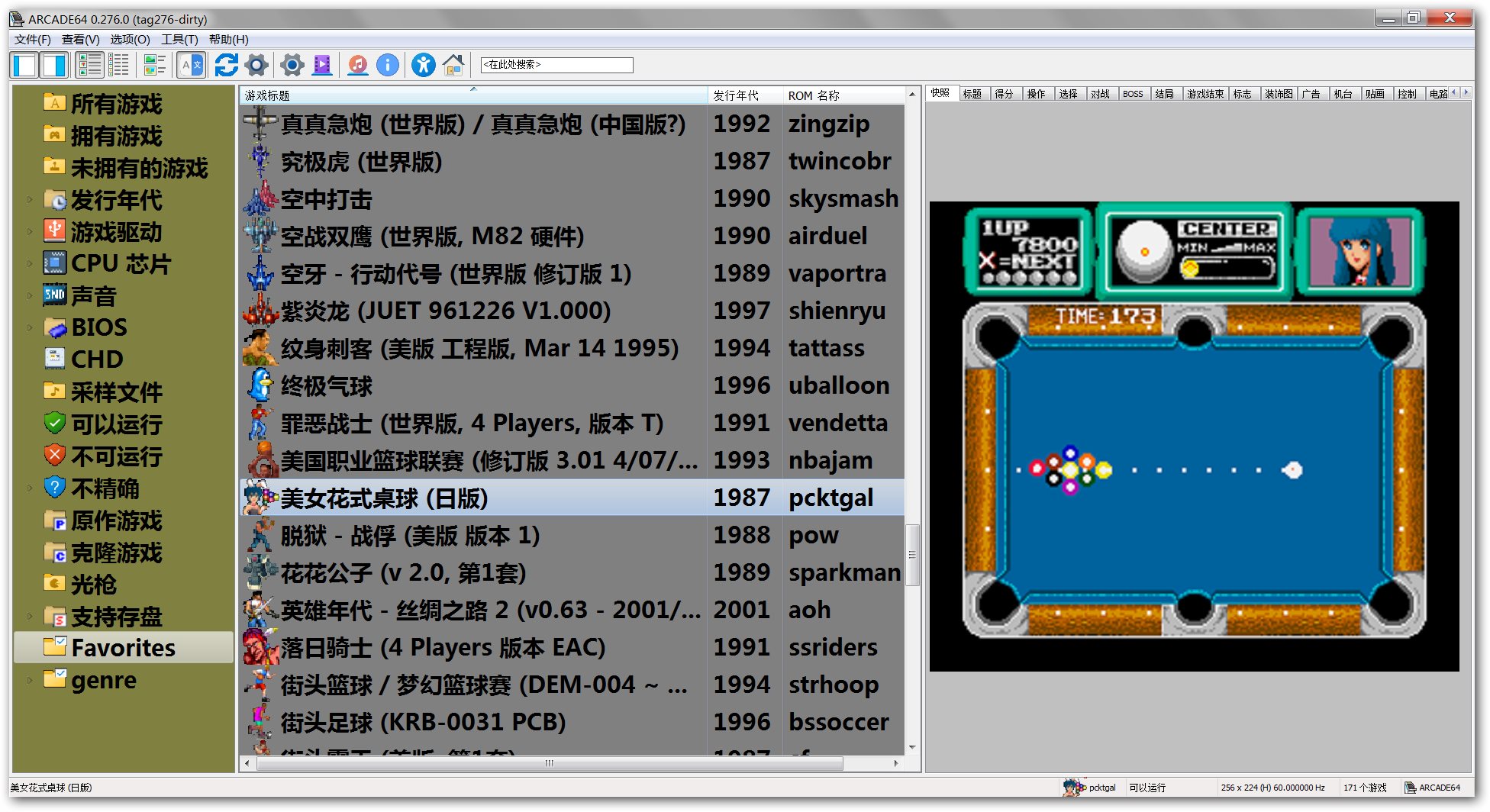Screen dimensions: 1490x812
Task: Click the 空战双鹰 game icon
Action: click(260, 236)
